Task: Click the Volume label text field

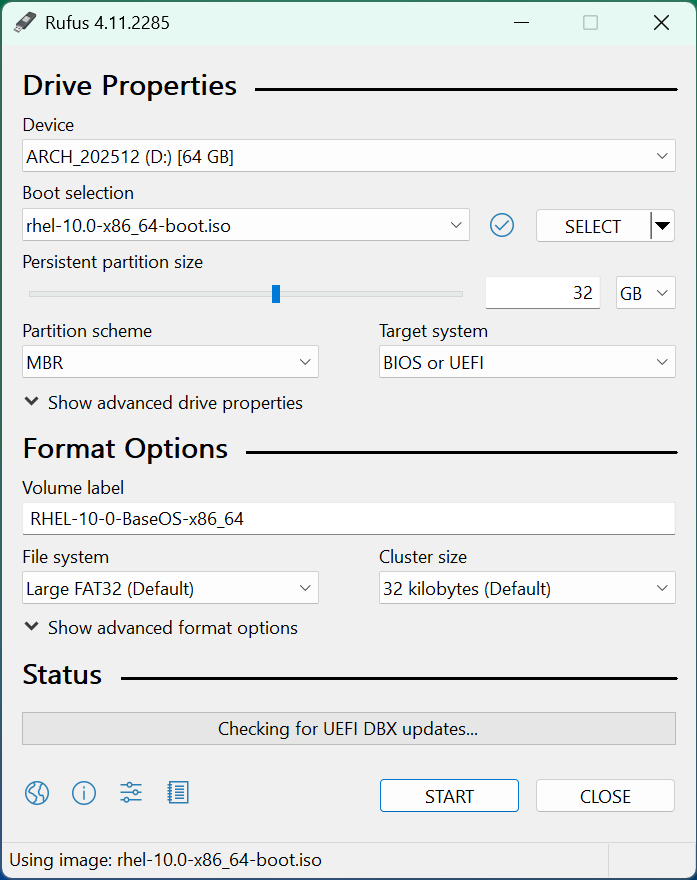Action: [348, 519]
